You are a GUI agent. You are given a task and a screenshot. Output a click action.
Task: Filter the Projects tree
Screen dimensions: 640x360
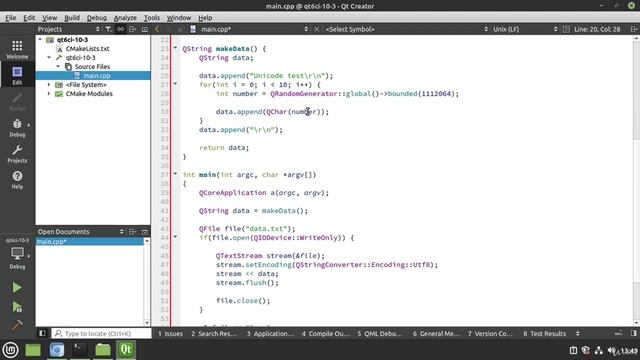click(108, 29)
